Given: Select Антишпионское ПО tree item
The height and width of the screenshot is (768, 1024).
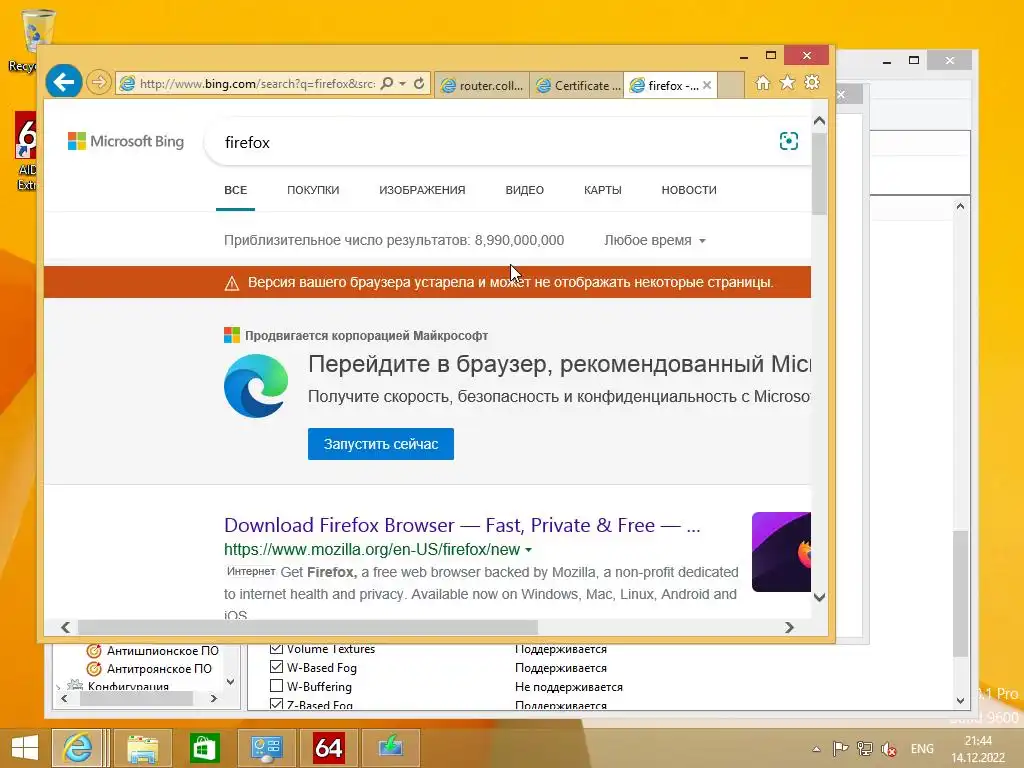Looking at the screenshot, I should tap(163, 651).
